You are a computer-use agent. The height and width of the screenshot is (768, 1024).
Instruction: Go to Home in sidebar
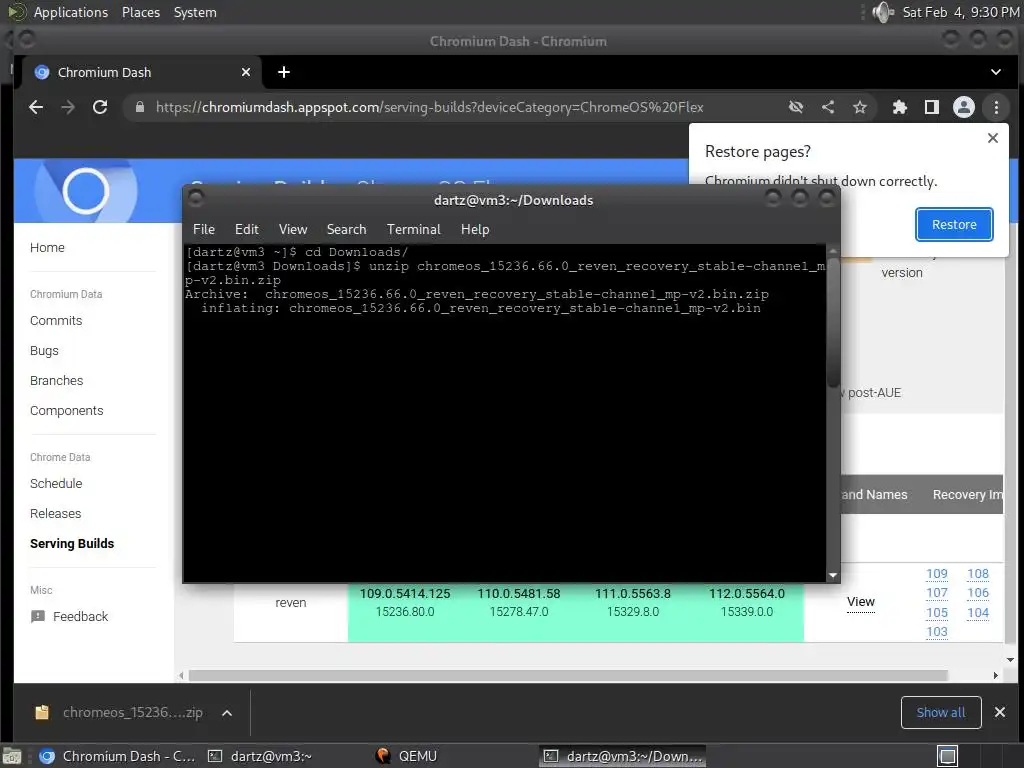click(x=47, y=248)
